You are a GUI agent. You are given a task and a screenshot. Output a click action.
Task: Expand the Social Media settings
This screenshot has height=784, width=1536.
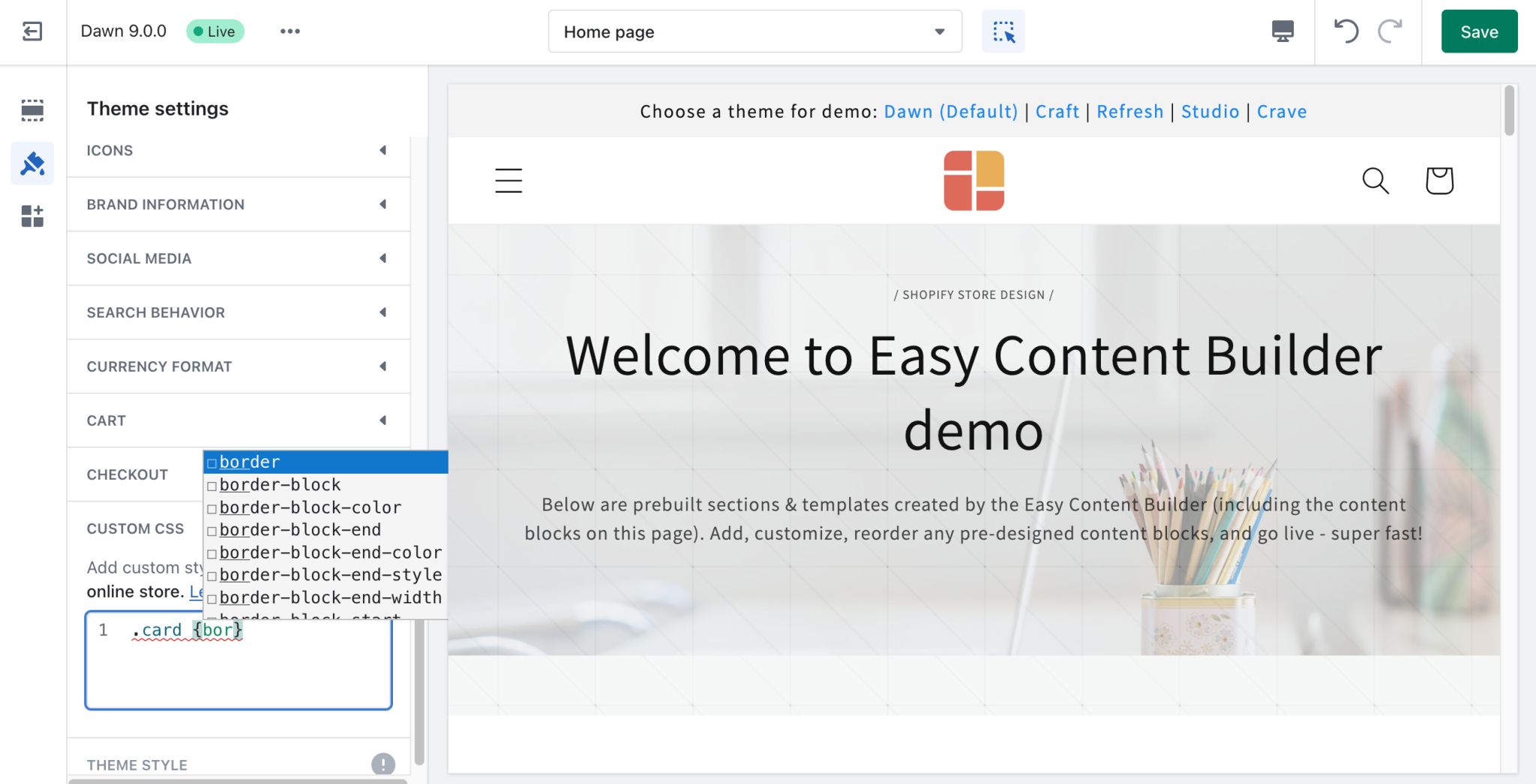point(238,259)
